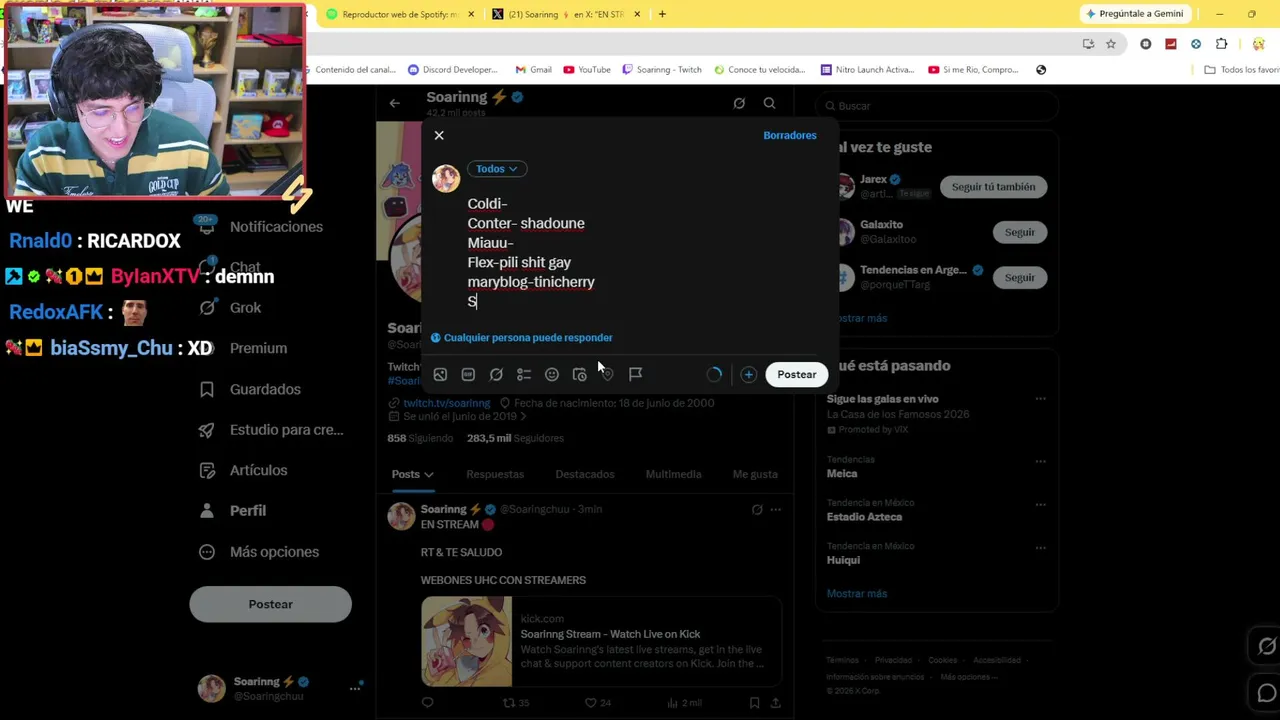Viewport: 1280px width, 720px height.
Task: Add a photo with the media icon
Action: [440, 374]
